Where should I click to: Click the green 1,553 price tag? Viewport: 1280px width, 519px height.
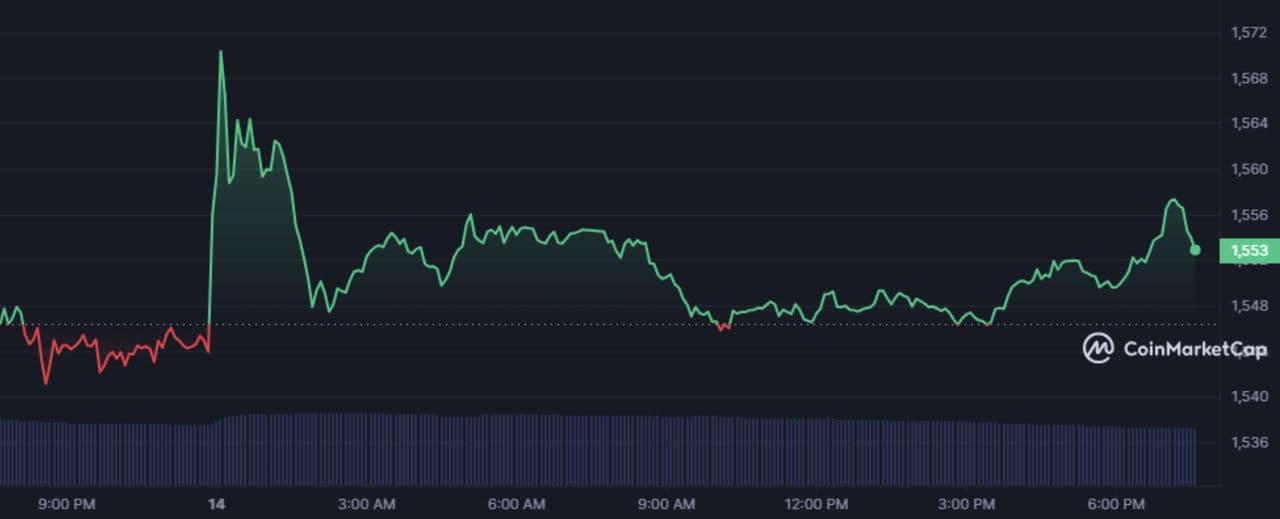click(x=1249, y=251)
